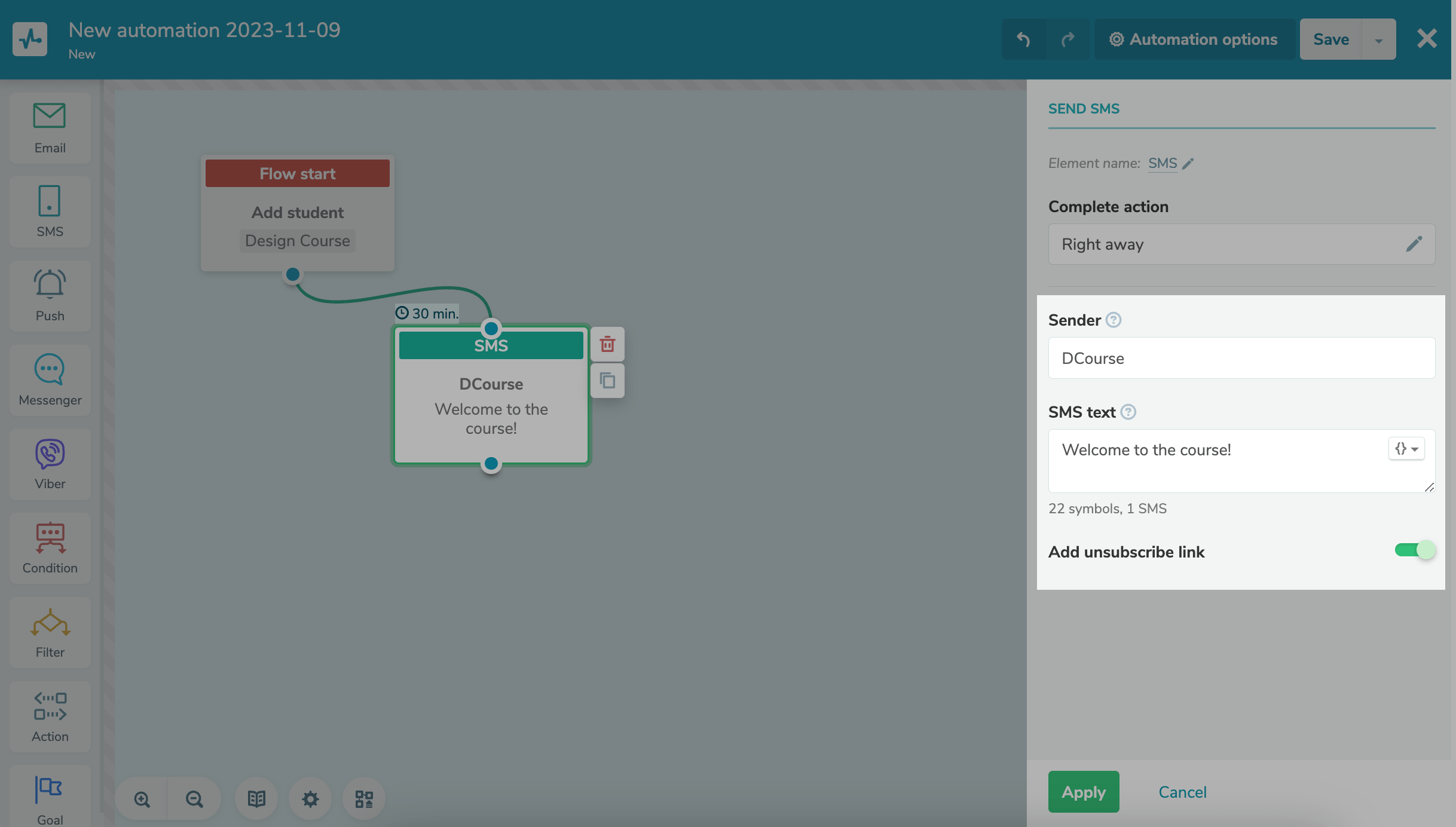
Task: Delete the SMS block with trash icon
Action: (x=607, y=344)
